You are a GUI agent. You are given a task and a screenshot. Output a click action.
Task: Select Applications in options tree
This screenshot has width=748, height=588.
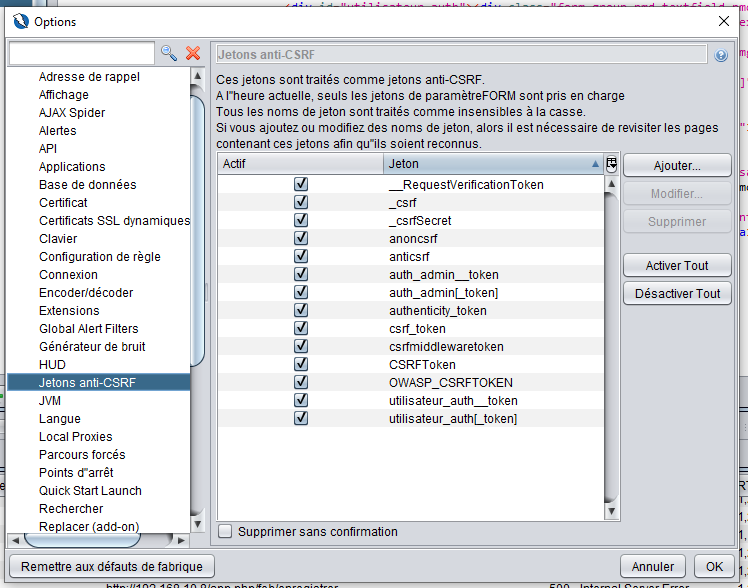pyautogui.click(x=72, y=167)
